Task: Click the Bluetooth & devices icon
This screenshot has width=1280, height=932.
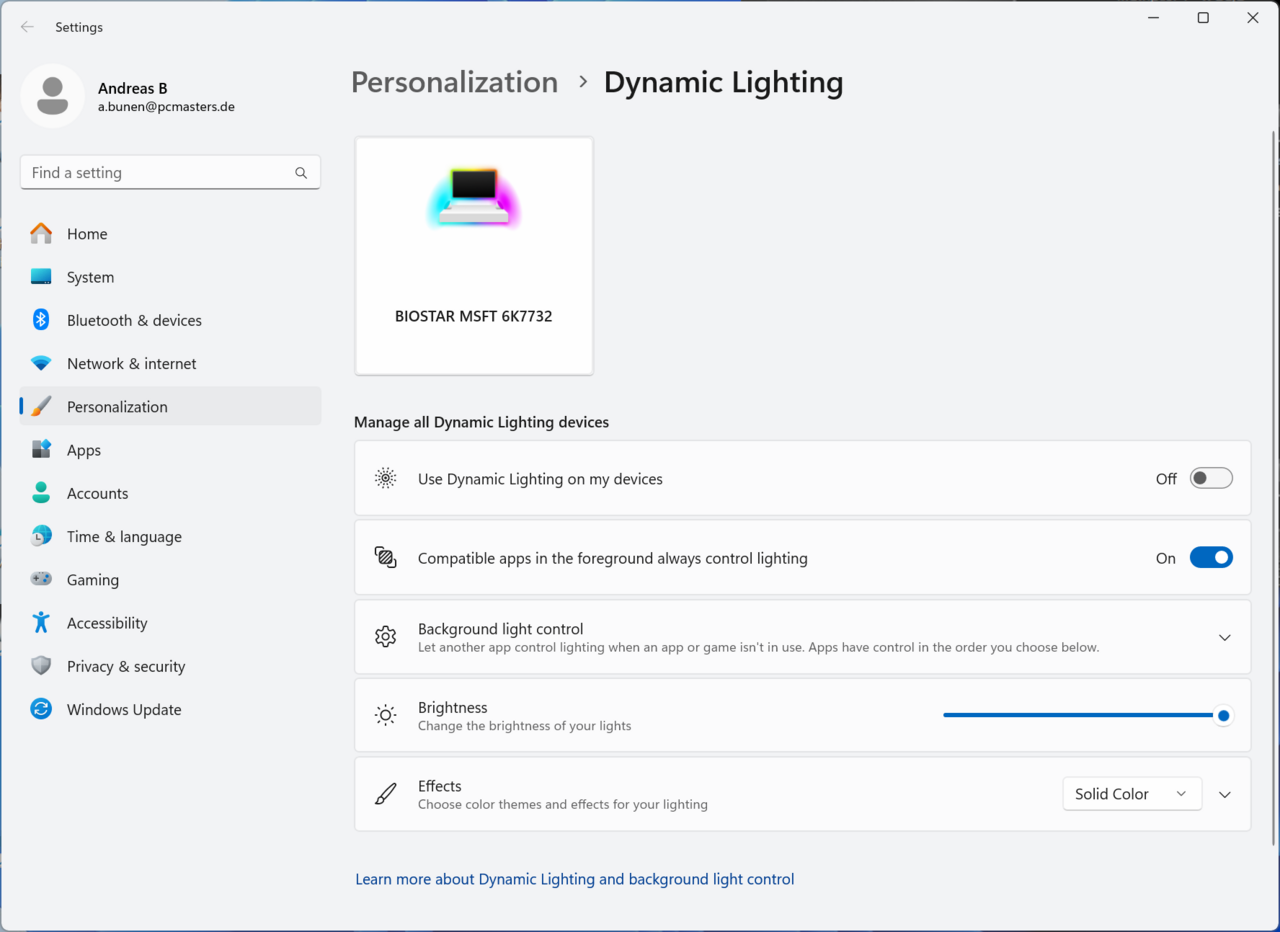Action: pos(41,320)
